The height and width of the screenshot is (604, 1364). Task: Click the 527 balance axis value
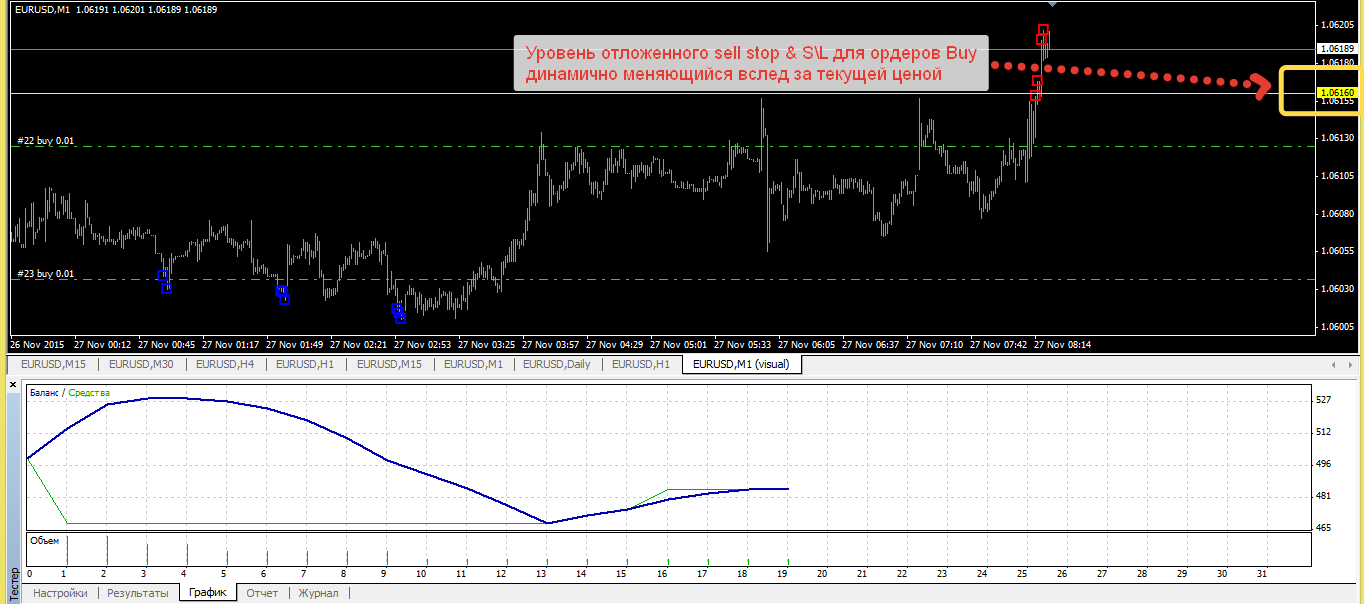1324,399
